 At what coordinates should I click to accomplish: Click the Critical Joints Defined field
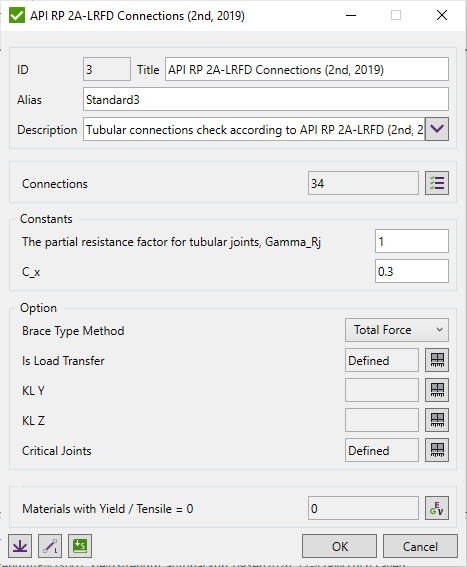coord(382,450)
